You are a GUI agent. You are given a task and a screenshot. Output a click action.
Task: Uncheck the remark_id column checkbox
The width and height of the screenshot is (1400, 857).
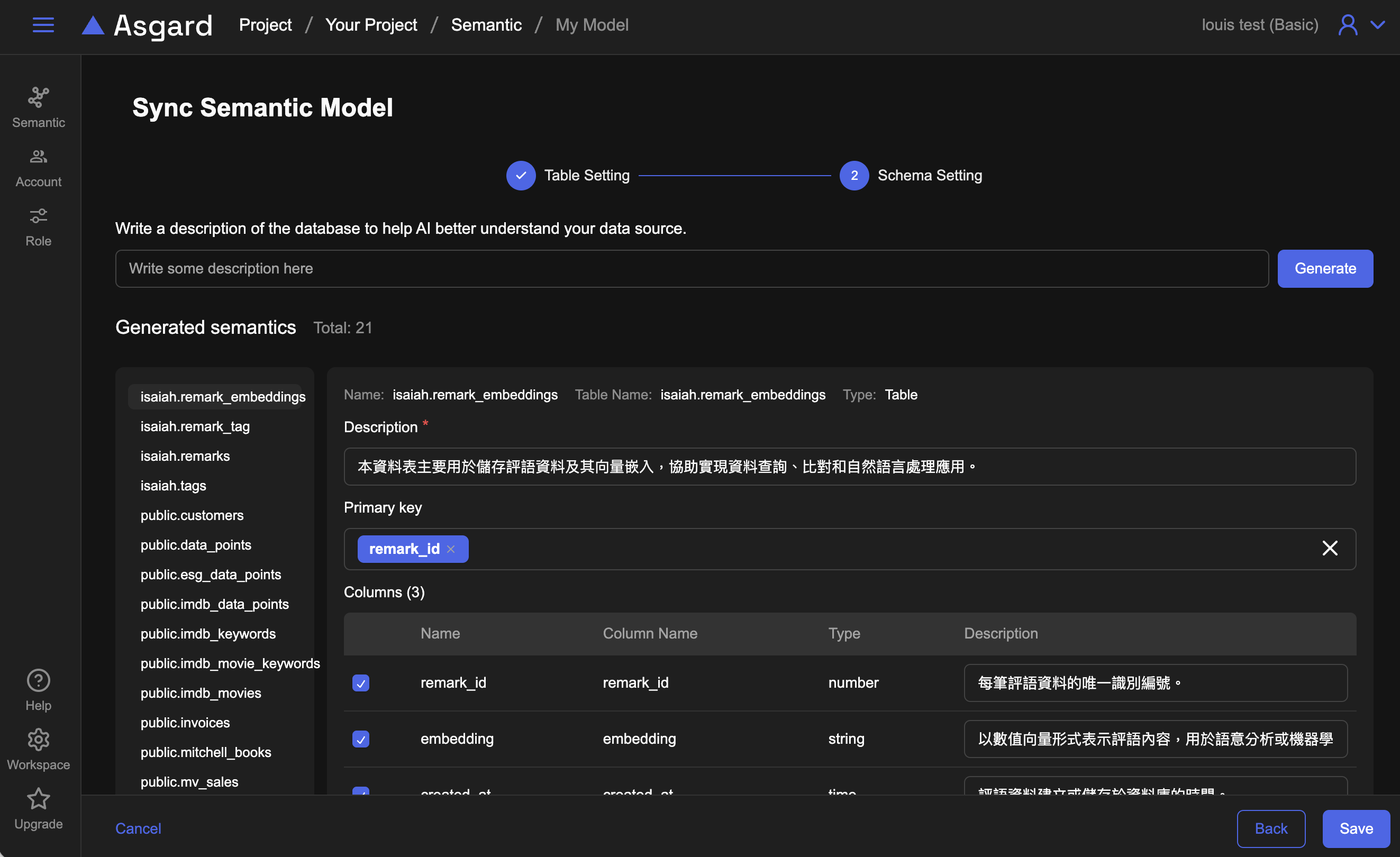coord(360,682)
